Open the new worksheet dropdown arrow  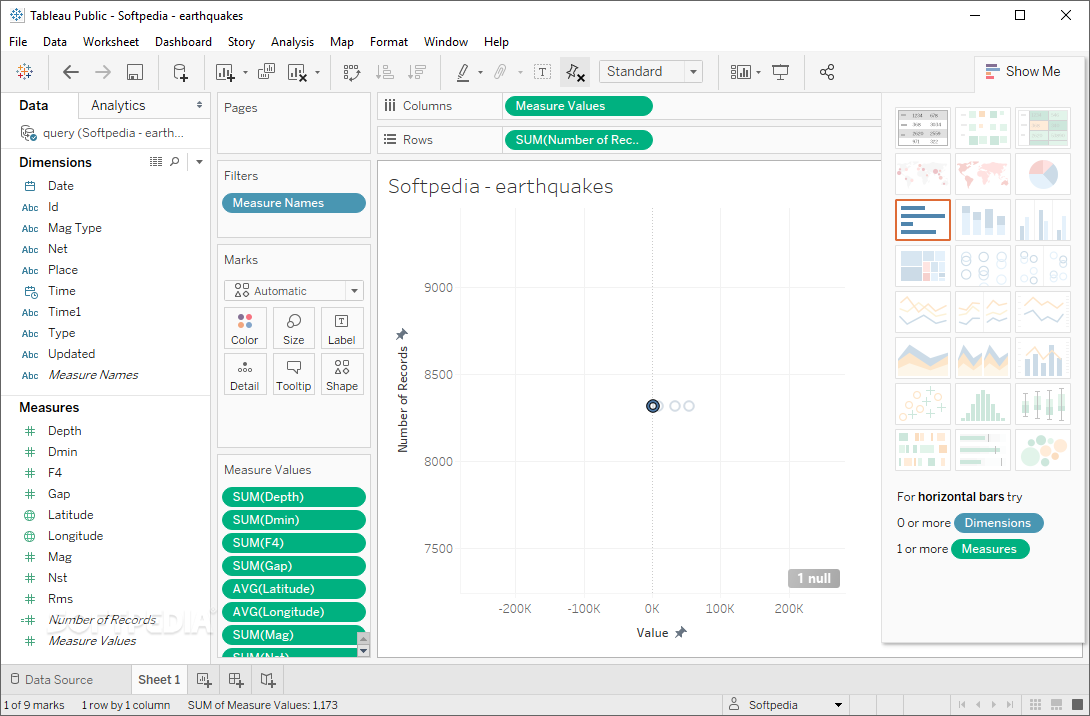click(x=245, y=72)
